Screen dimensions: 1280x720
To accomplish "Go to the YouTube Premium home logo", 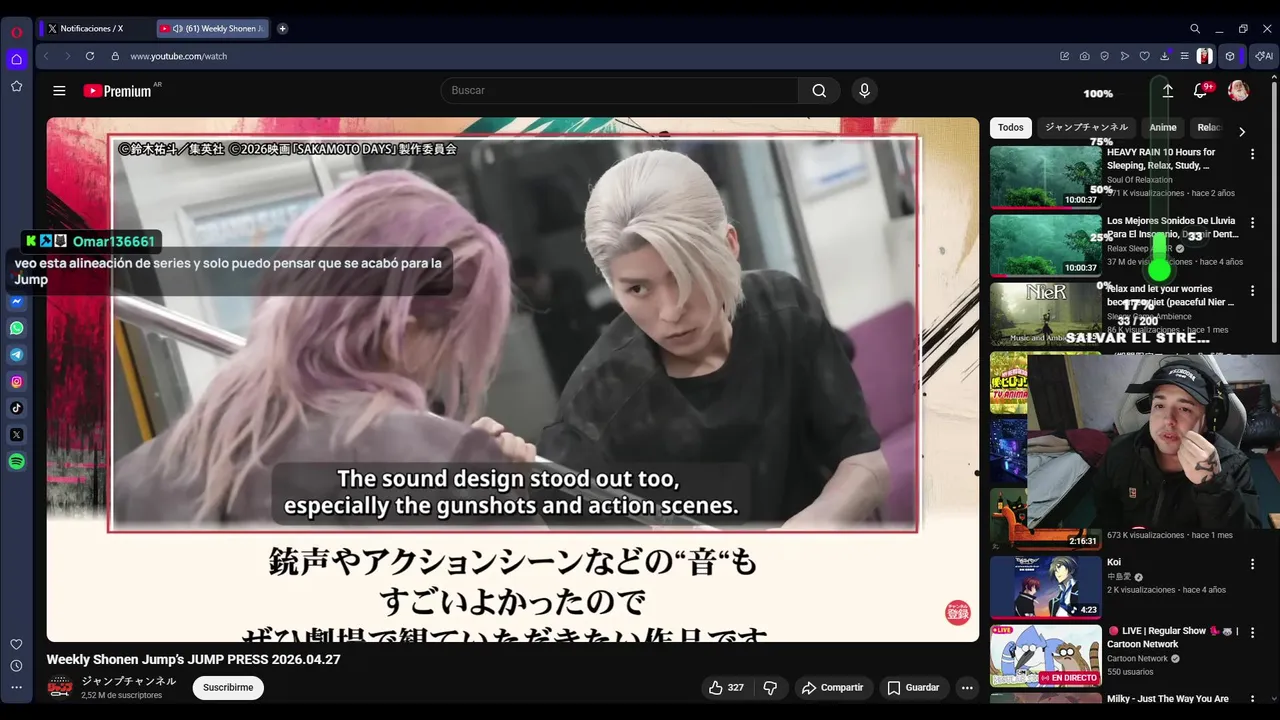I will (x=117, y=91).
